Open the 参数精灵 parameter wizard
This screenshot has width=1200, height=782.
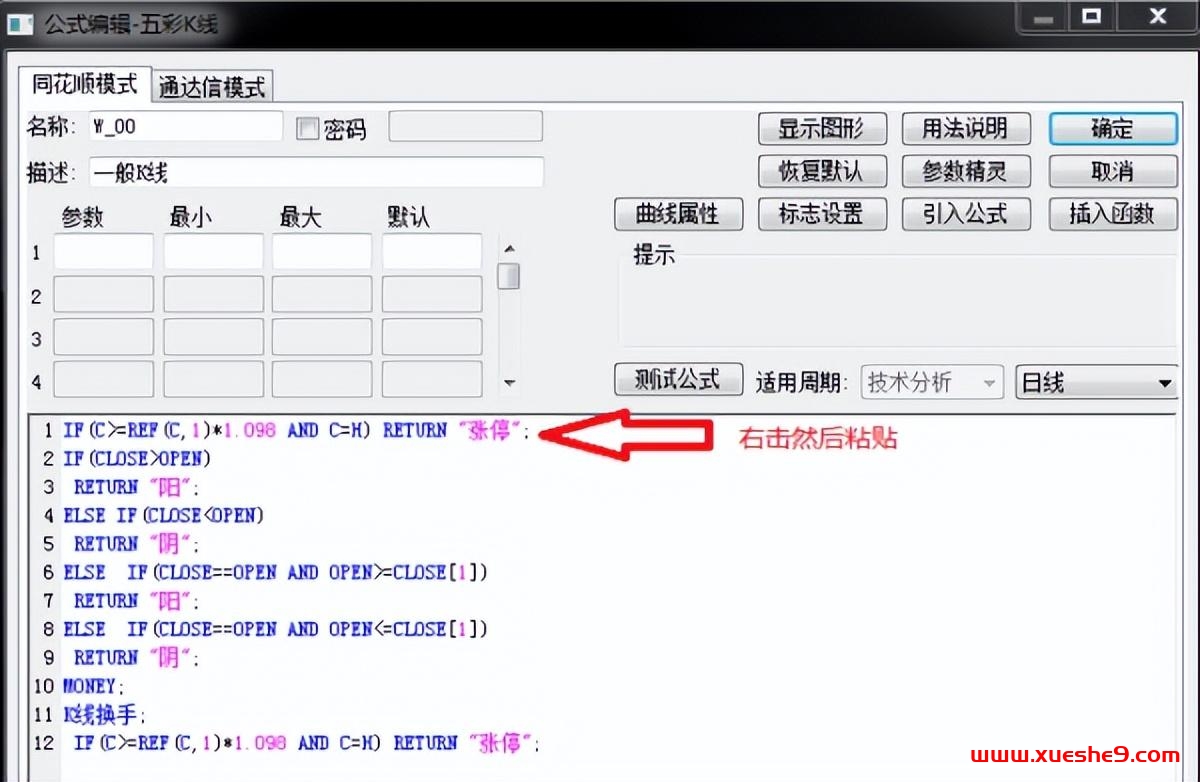coord(966,171)
